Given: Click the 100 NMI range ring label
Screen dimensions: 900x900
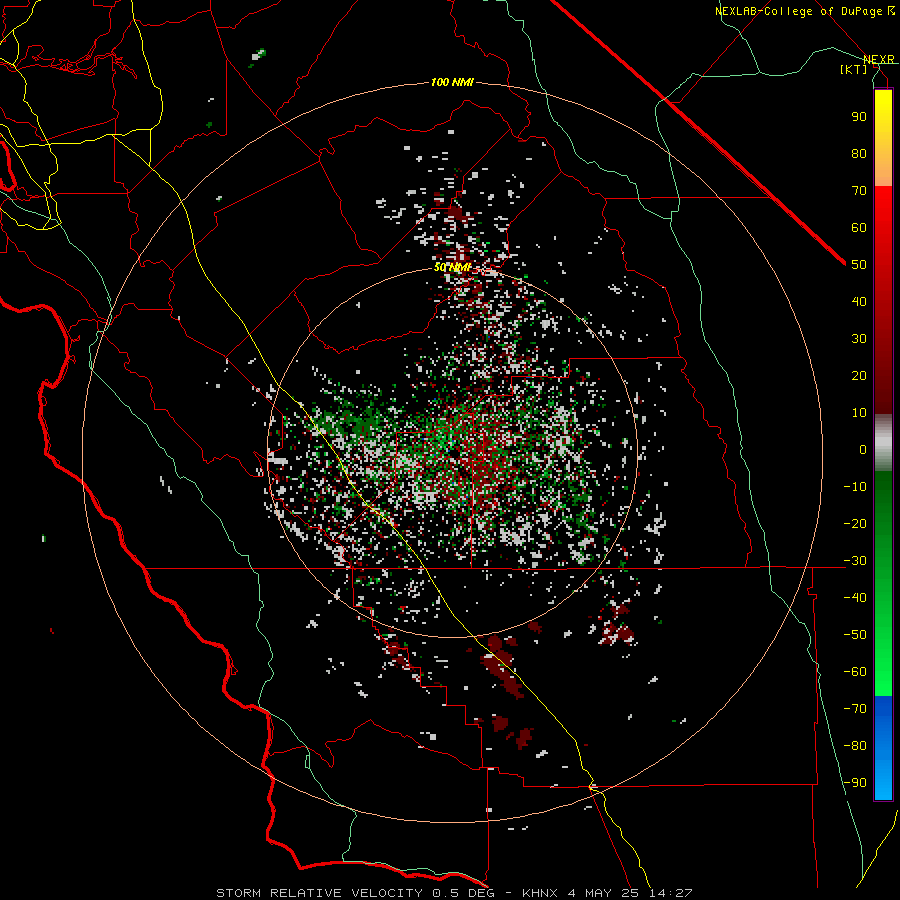Looking at the screenshot, I should [452, 83].
